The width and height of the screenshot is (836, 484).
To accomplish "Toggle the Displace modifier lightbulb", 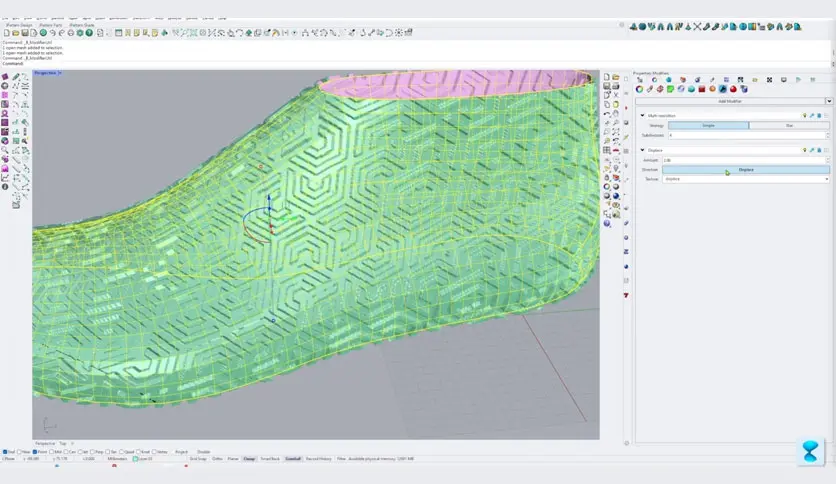I will [x=805, y=150].
